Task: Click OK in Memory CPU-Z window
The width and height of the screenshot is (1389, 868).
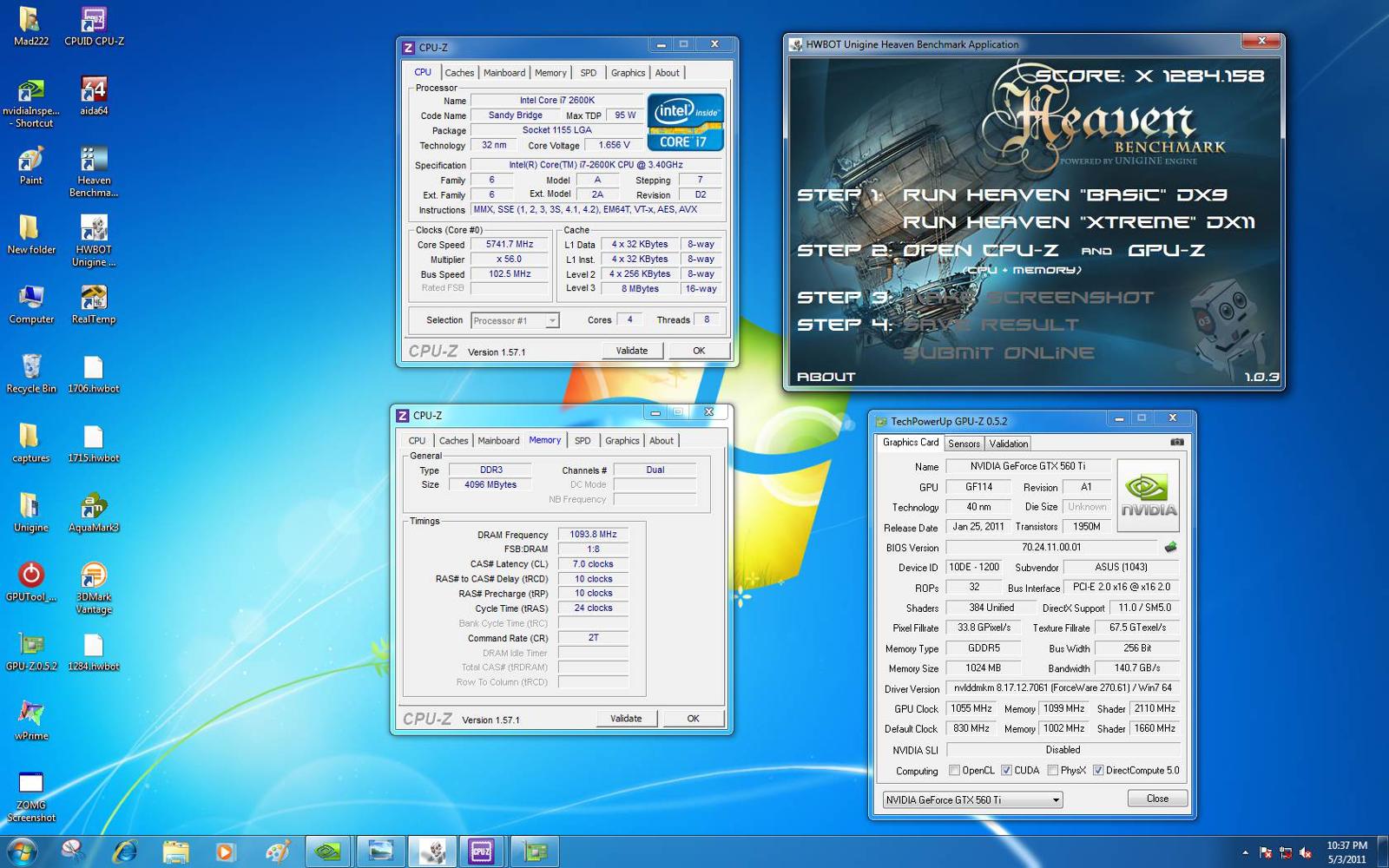Action: pos(693,719)
